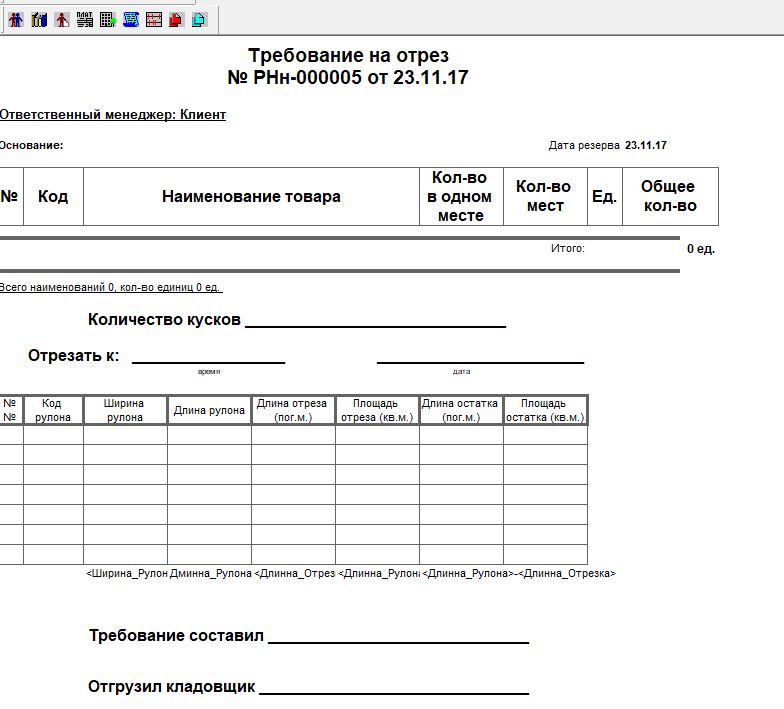Click the 'Площадь остатка (кв.м.)' header cell
784x709 pixels.
pyautogui.click(x=545, y=411)
